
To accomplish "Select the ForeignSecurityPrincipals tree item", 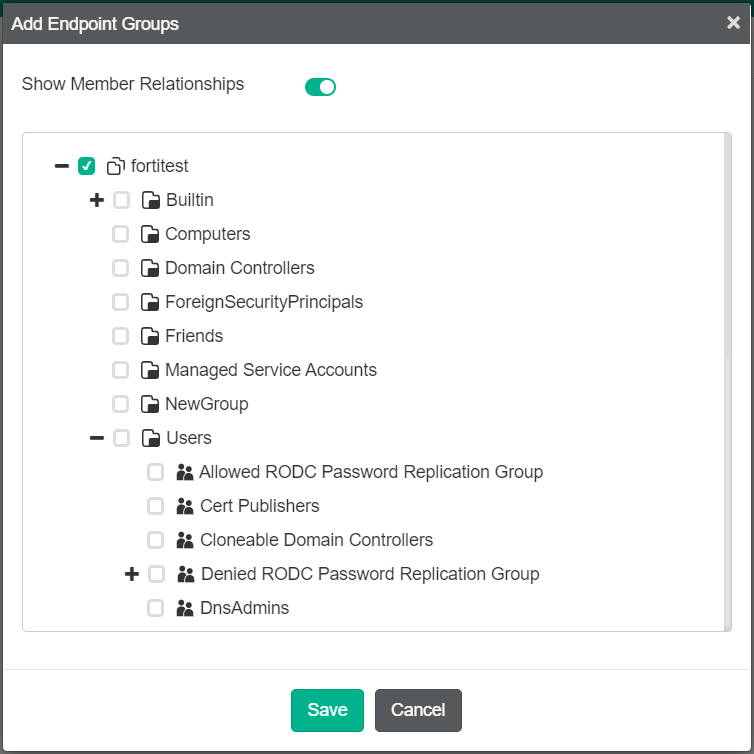I will tap(263, 302).
